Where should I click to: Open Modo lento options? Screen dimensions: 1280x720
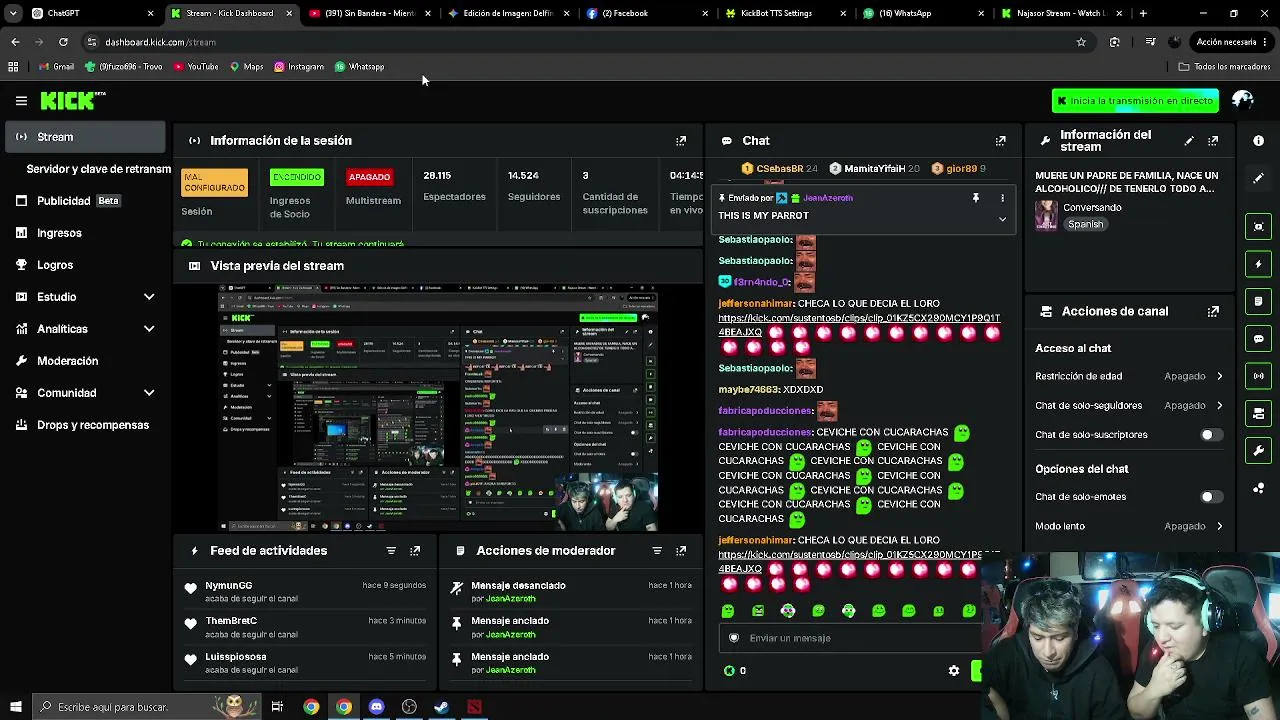[1130, 526]
